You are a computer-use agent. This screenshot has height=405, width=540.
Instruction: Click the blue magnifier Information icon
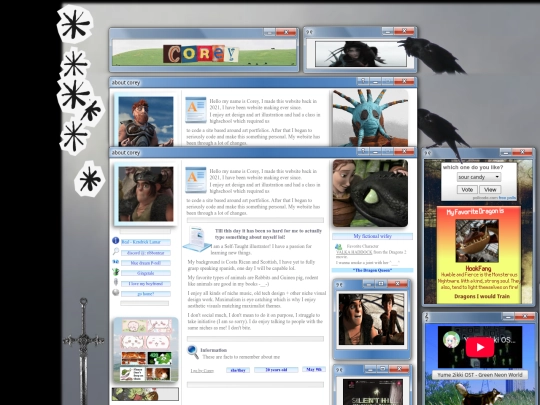(x=193, y=352)
